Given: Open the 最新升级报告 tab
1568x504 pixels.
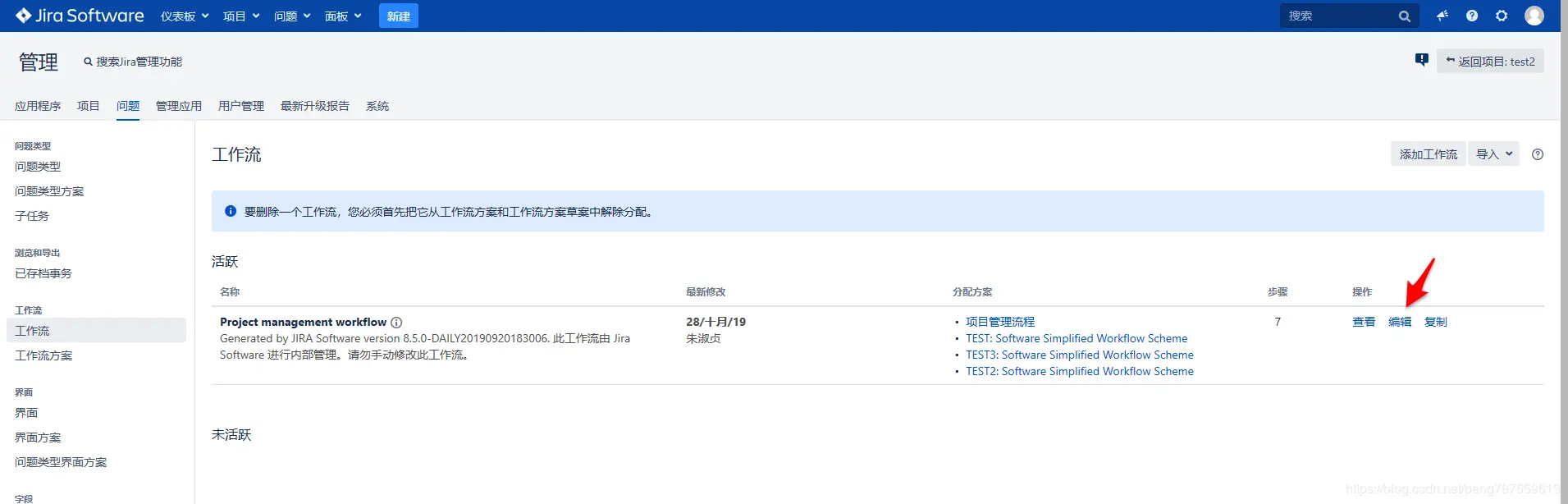Looking at the screenshot, I should 315,106.
